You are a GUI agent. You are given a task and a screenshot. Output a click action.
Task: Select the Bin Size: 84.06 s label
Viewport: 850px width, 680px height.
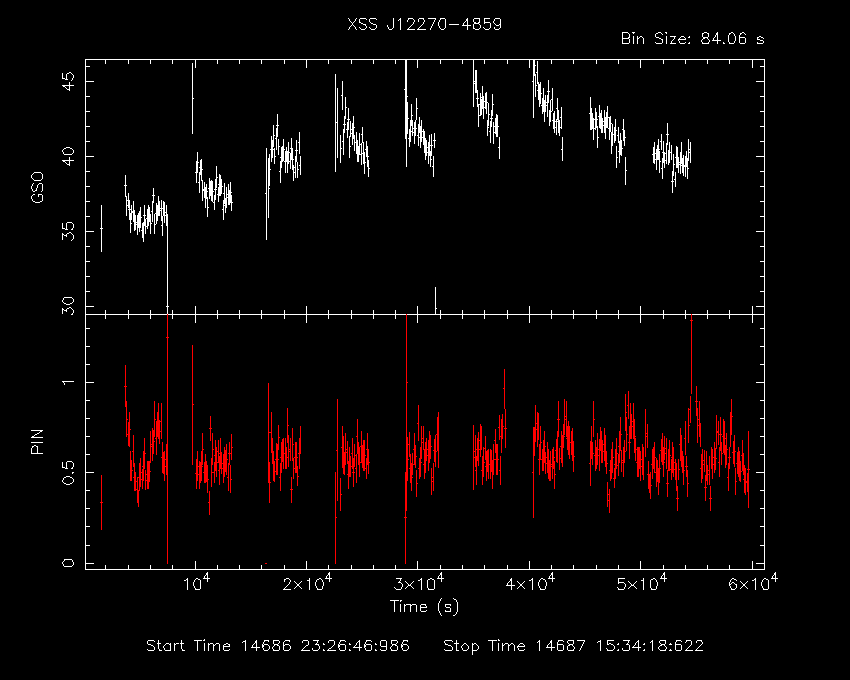[693, 39]
